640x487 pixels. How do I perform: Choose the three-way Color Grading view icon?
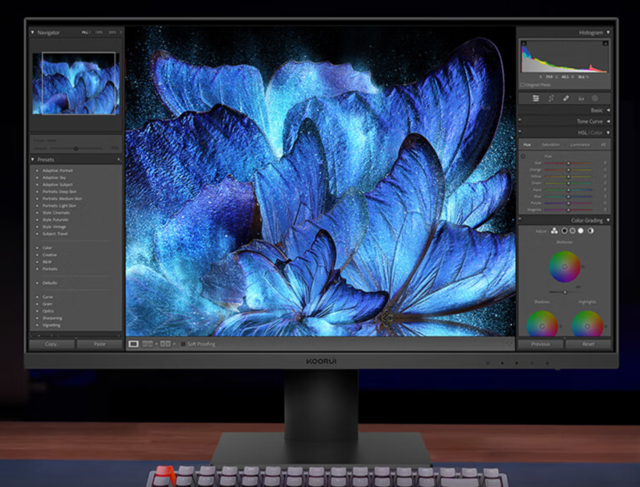(554, 231)
